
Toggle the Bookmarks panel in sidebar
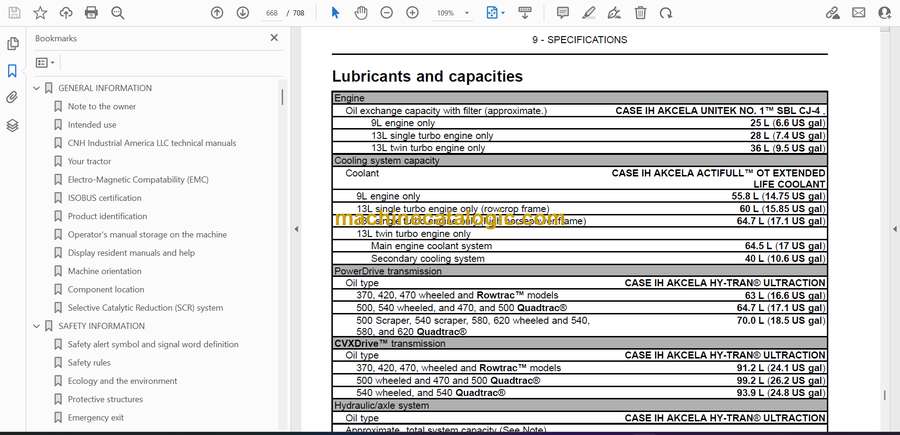12,71
